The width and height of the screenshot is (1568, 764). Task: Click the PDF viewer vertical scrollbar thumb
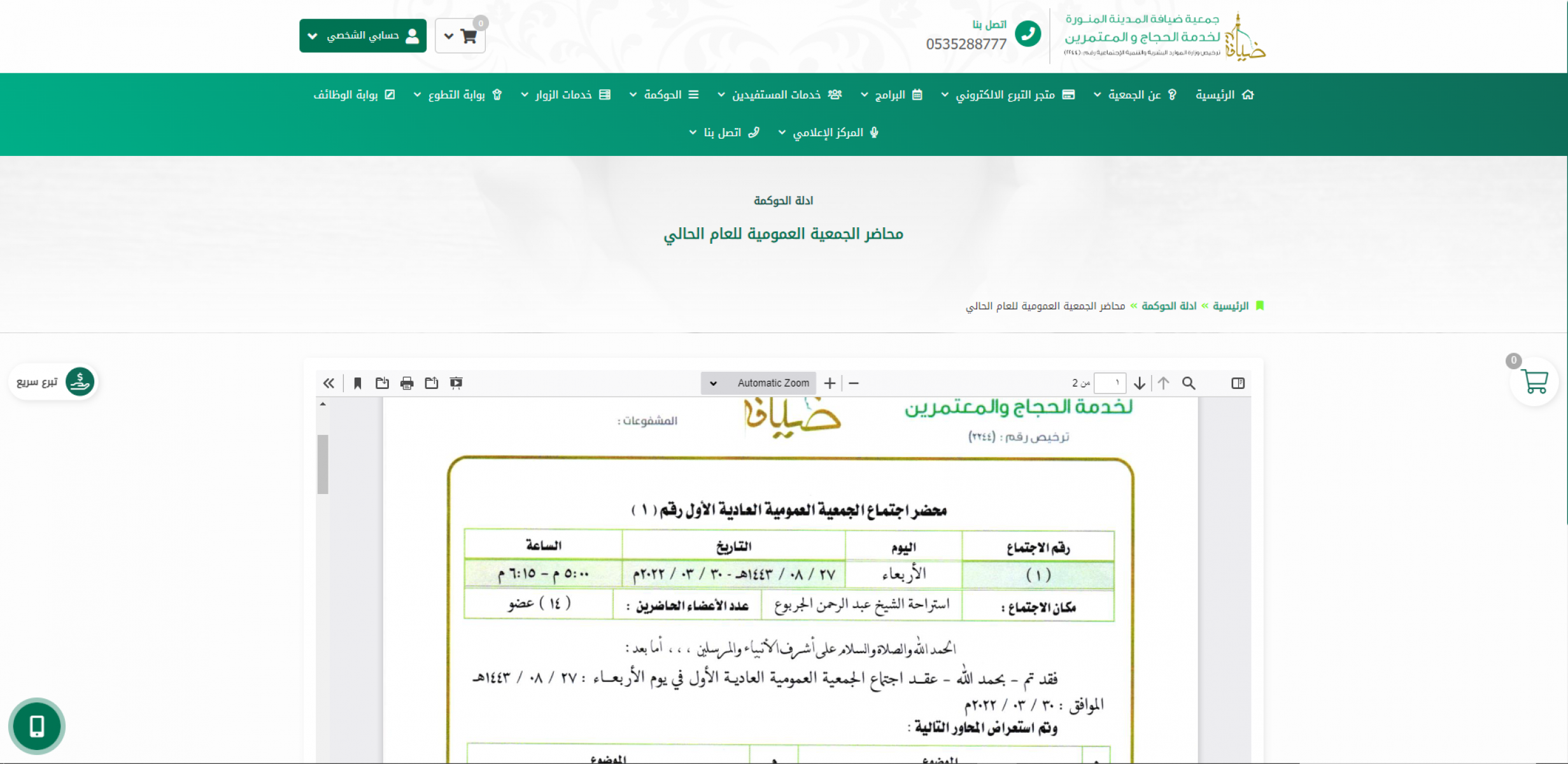pyautogui.click(x=323, y=464)
